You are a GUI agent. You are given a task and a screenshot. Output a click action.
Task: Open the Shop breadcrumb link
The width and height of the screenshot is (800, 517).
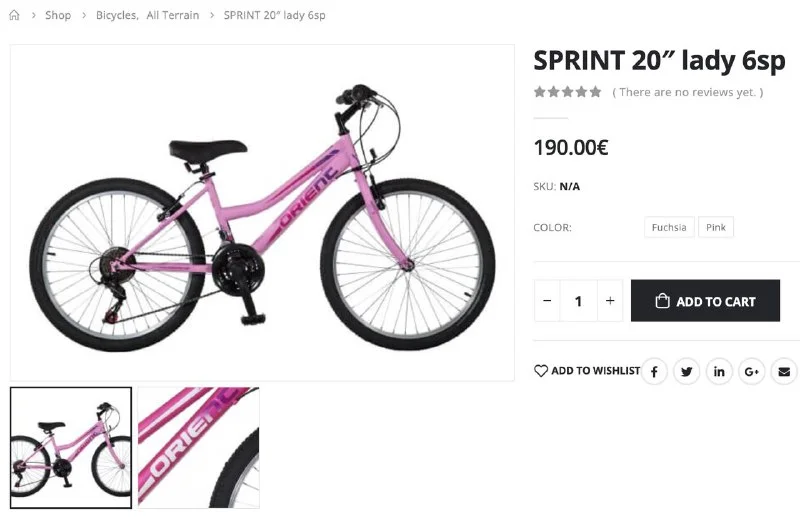click(x=58, y=15)
